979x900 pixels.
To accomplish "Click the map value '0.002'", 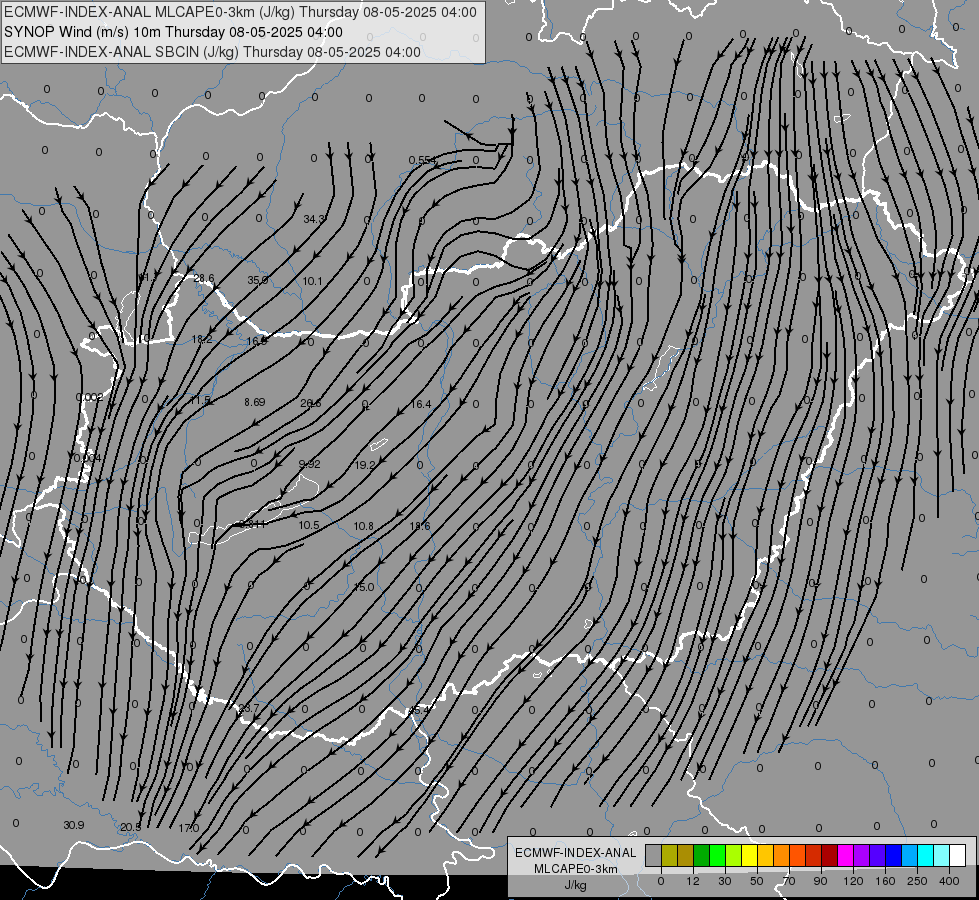I will [89, 397].
